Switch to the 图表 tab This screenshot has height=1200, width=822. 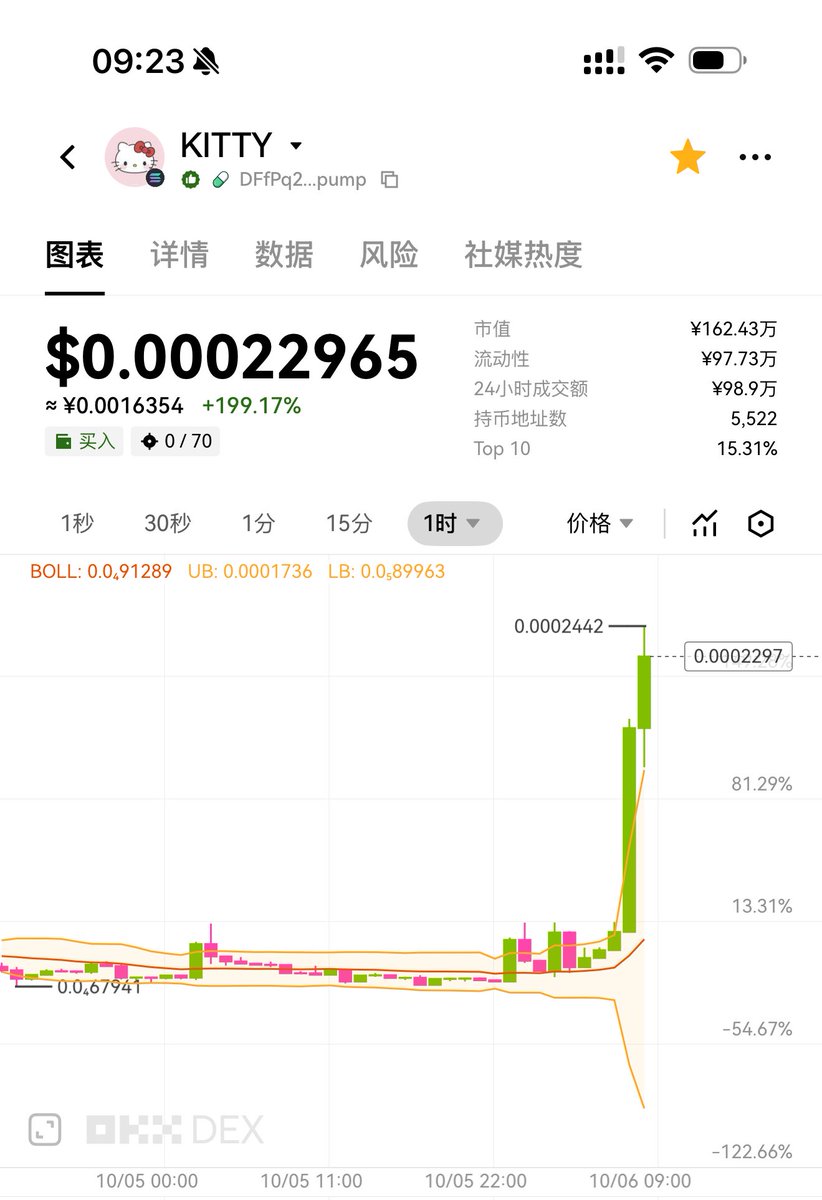75,254
